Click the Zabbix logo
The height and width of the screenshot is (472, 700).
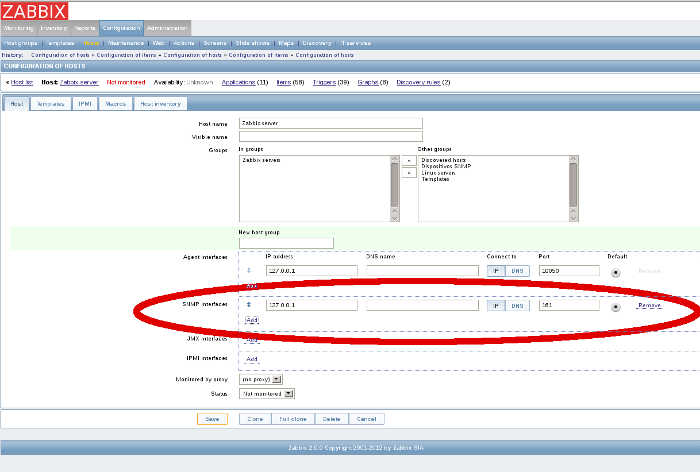34,10
